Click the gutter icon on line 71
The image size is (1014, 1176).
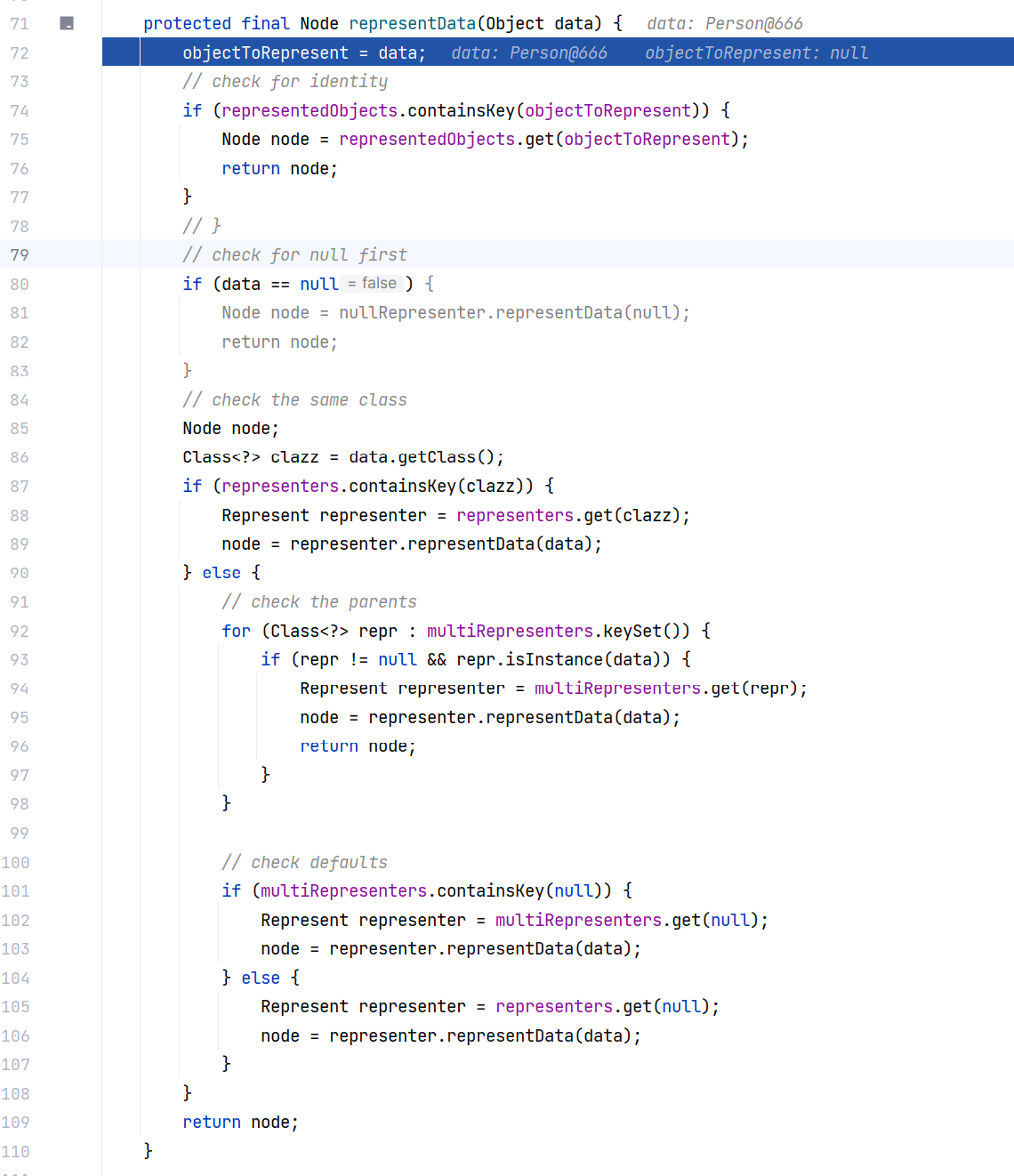pos(67,23)
